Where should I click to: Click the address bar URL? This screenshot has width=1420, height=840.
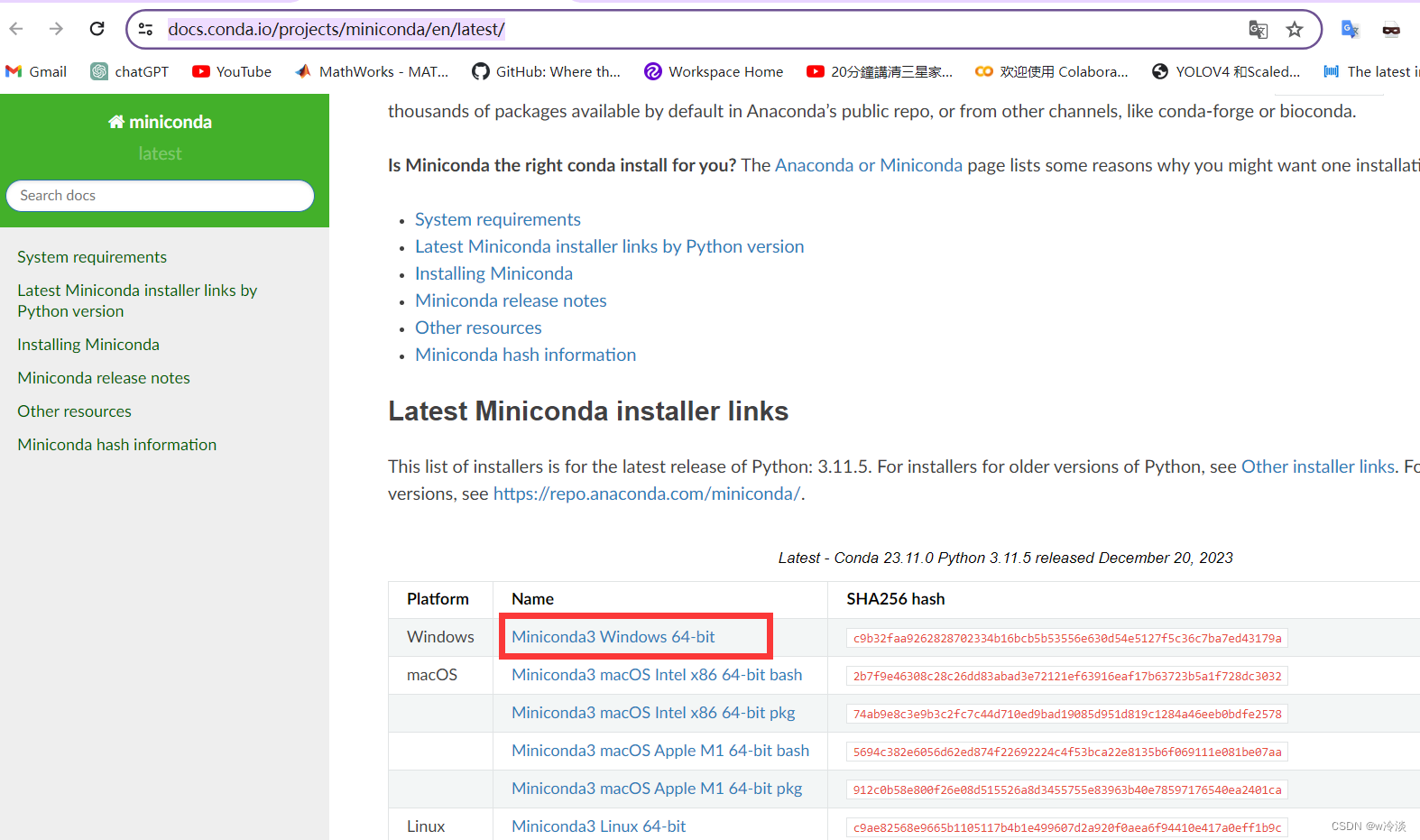(336, 29)
